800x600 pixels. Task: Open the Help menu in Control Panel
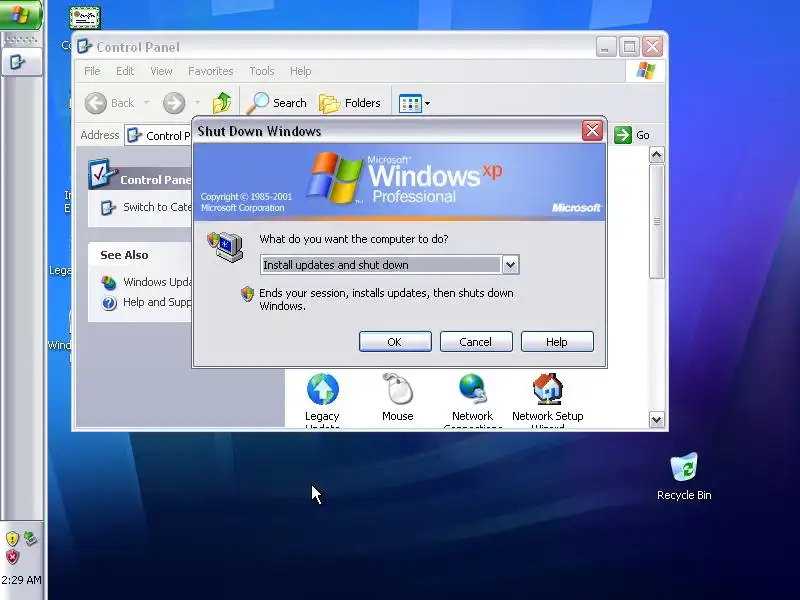pos(301,71)
